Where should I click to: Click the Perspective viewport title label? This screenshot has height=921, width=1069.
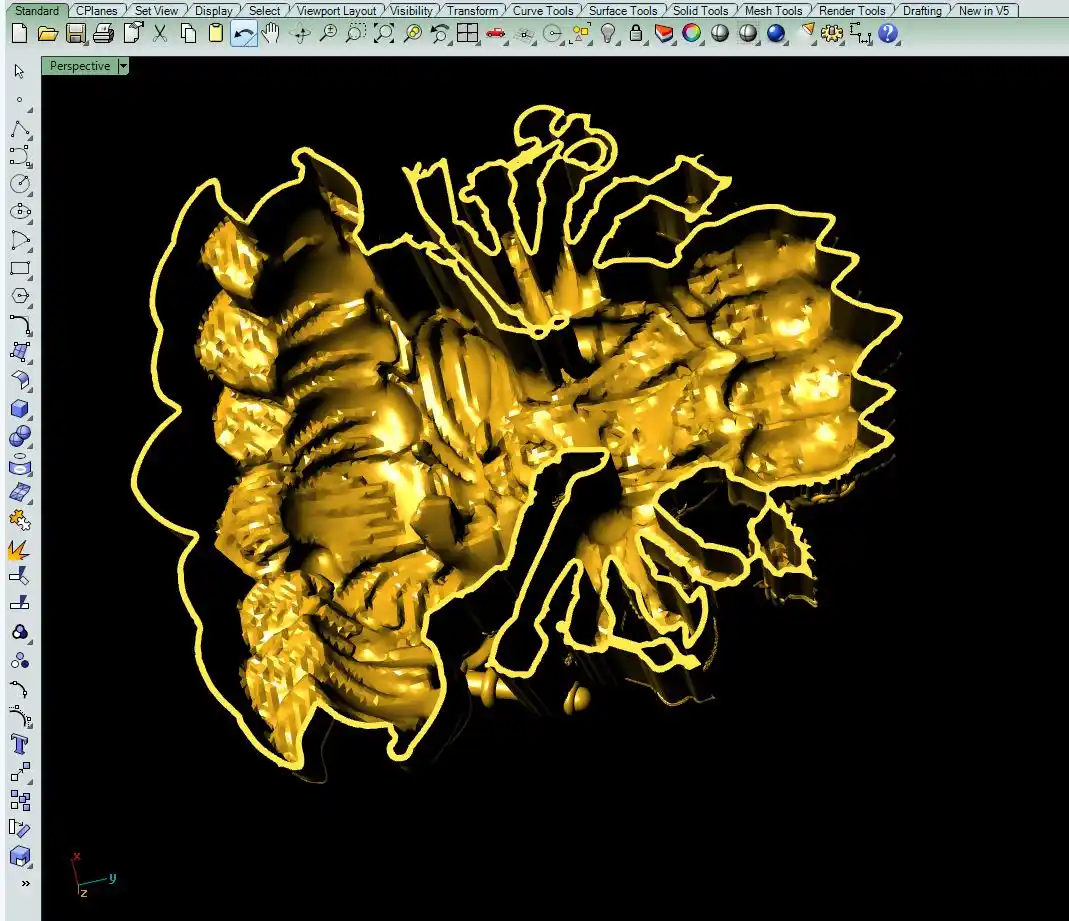pos(80,66)
